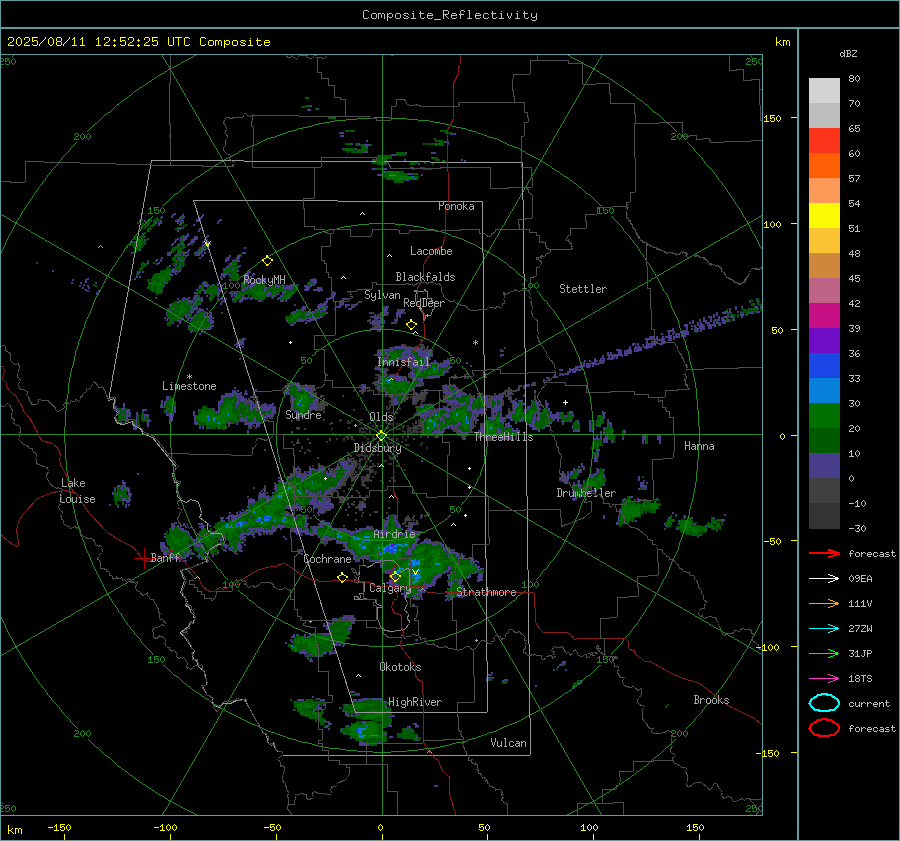900x841 pixels.
Task: Click the green 31JP arrow icon
Action: coord(824,653)
